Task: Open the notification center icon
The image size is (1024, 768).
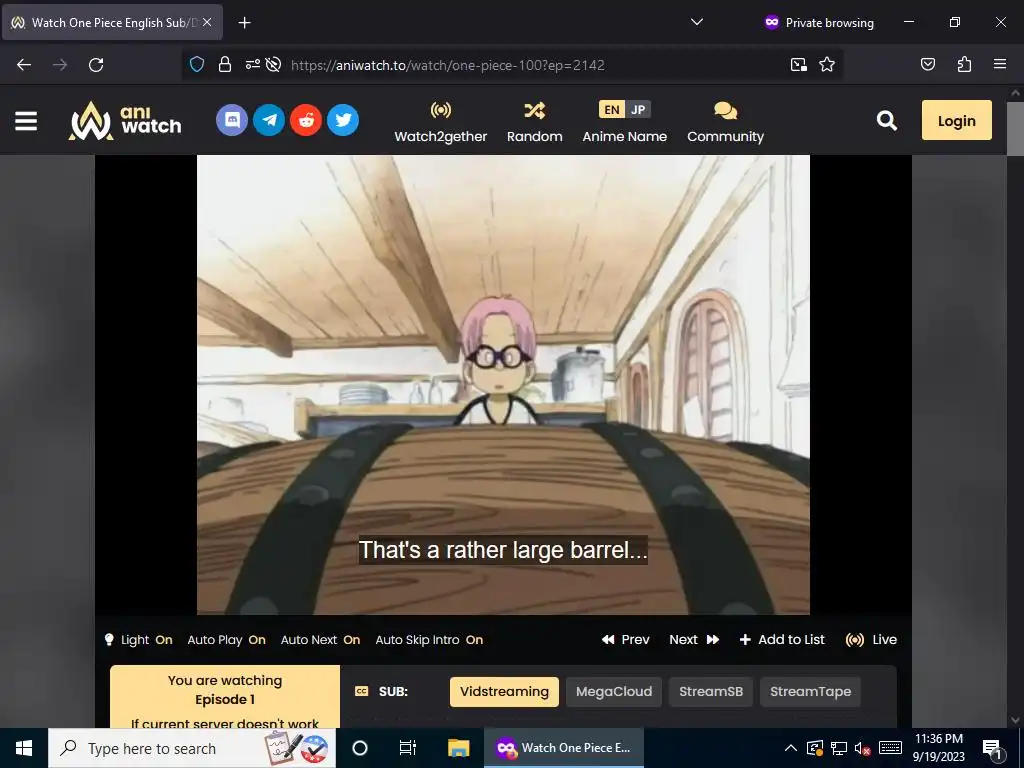Action: tap(992, 748)
